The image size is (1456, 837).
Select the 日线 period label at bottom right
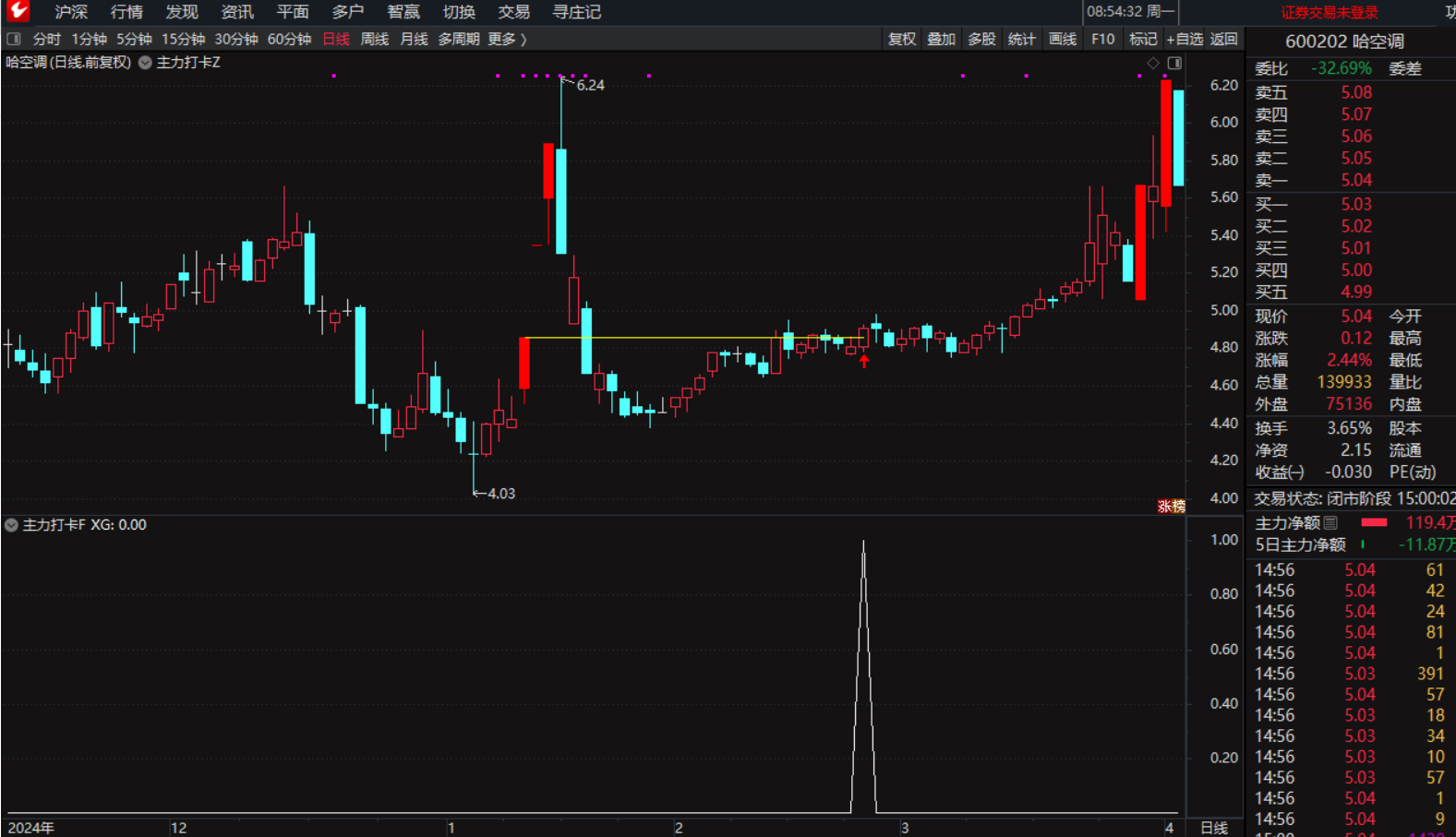coord(1214,828)
